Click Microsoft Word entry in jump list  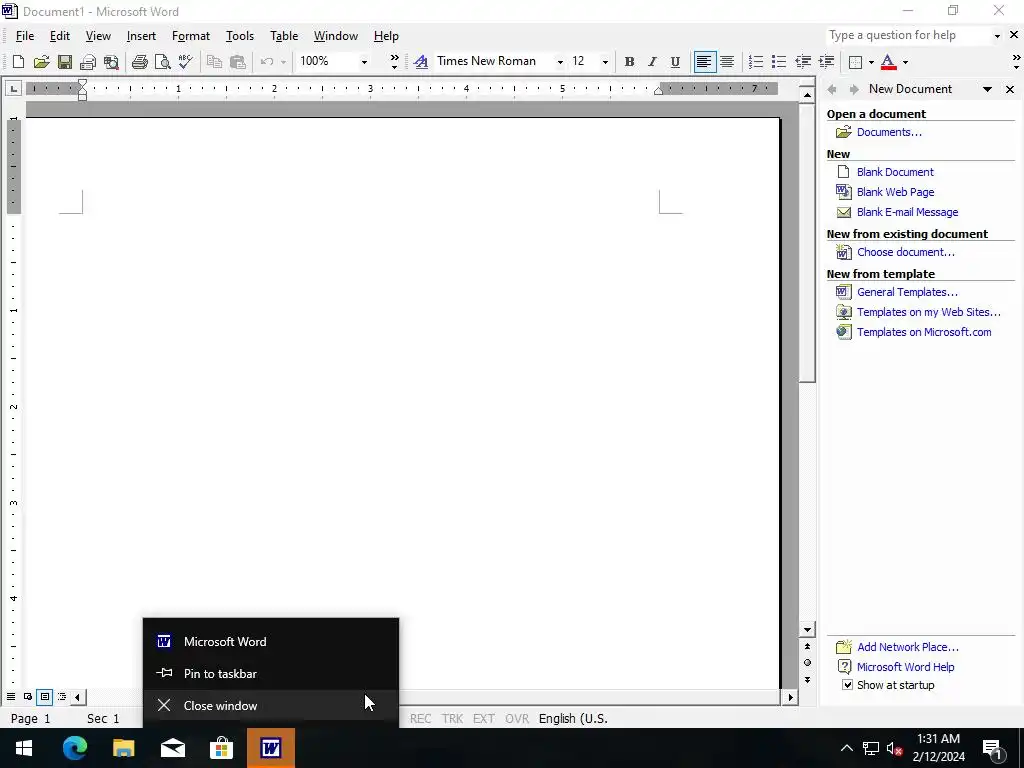271,641
